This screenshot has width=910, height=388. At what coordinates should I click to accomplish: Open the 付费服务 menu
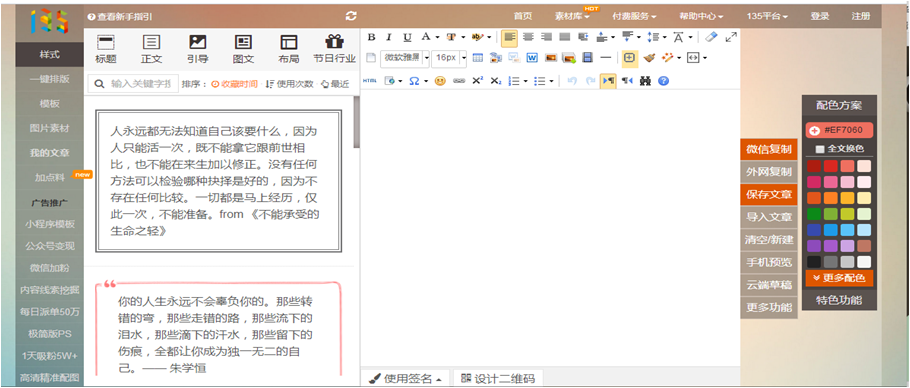click(635, 16)
